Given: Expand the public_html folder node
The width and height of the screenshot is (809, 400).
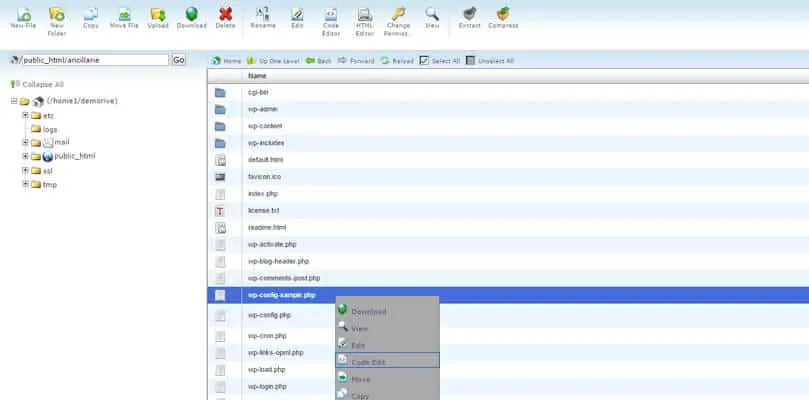Looking at the screenshot, I should click(25, 156).
